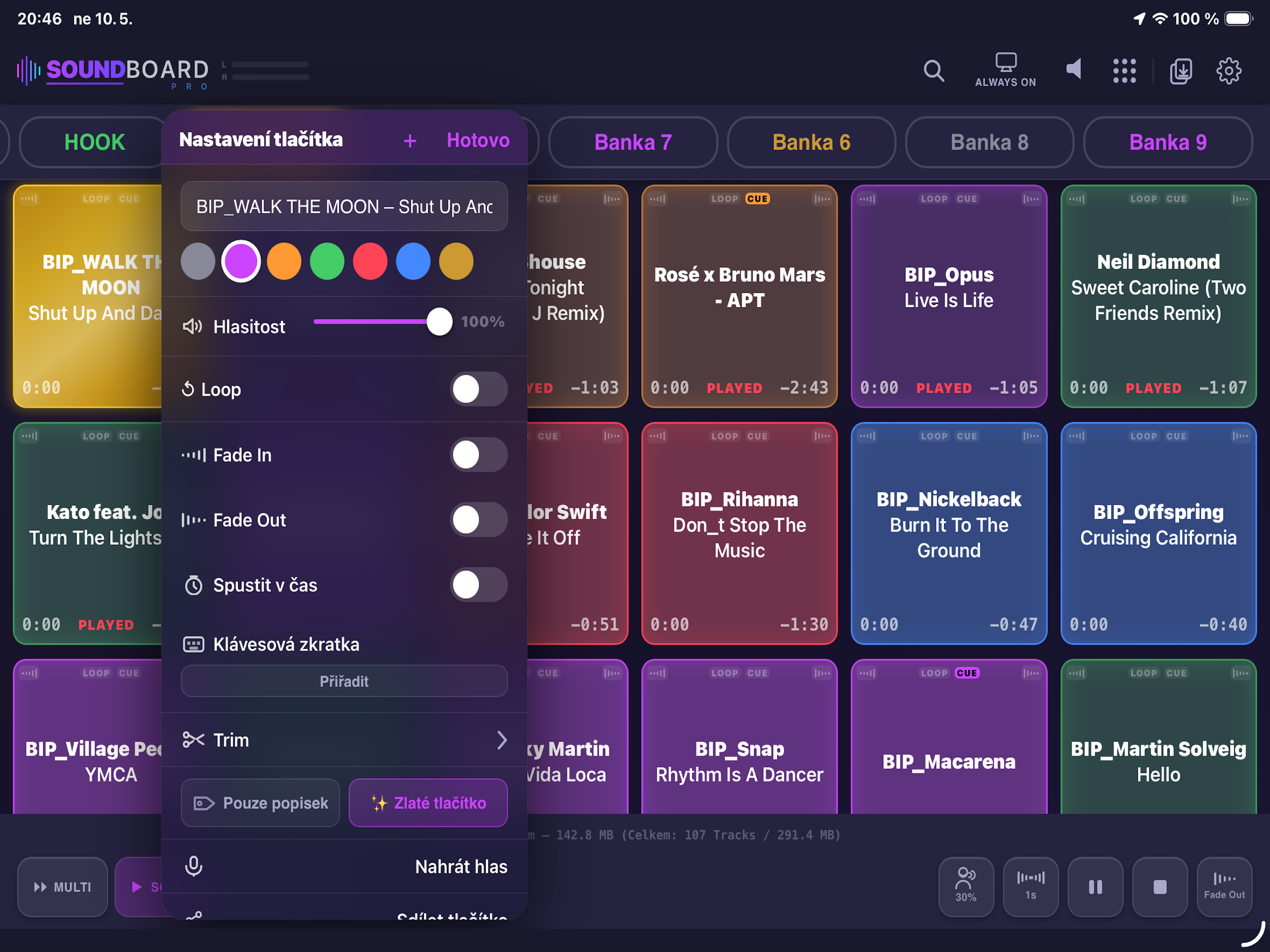
Task: Turn on the Spustit v čas switch
Action: (x=479, y=584)
